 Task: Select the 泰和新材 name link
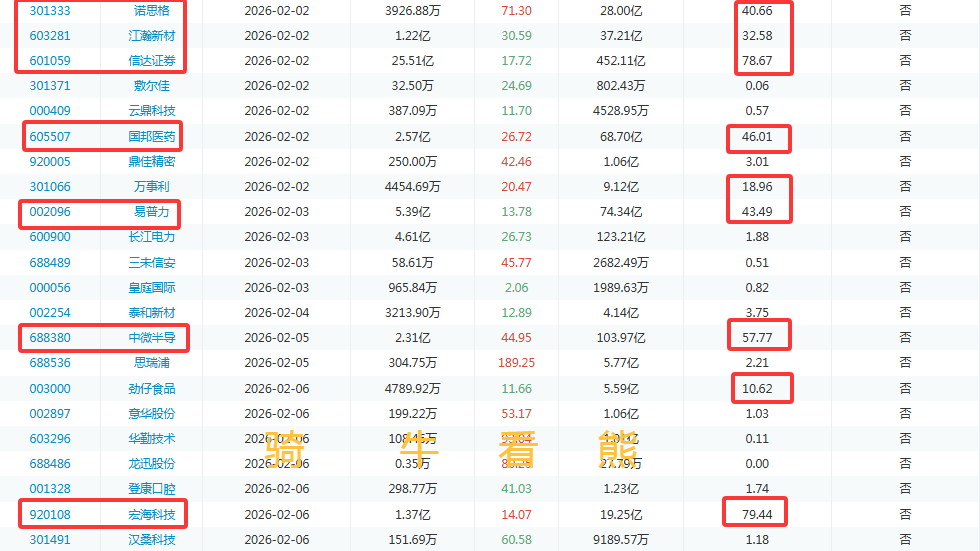coord(152,313)
